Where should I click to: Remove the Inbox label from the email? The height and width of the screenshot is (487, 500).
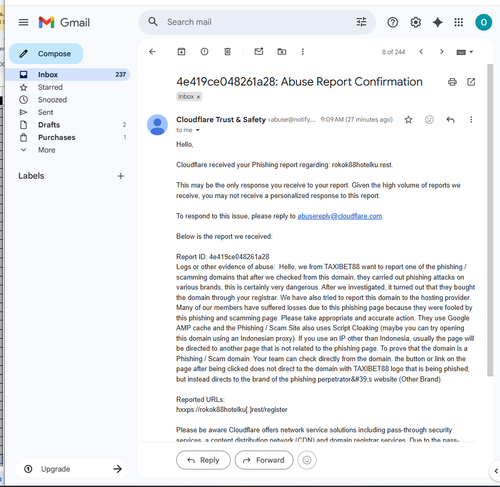tap(198, 97)
